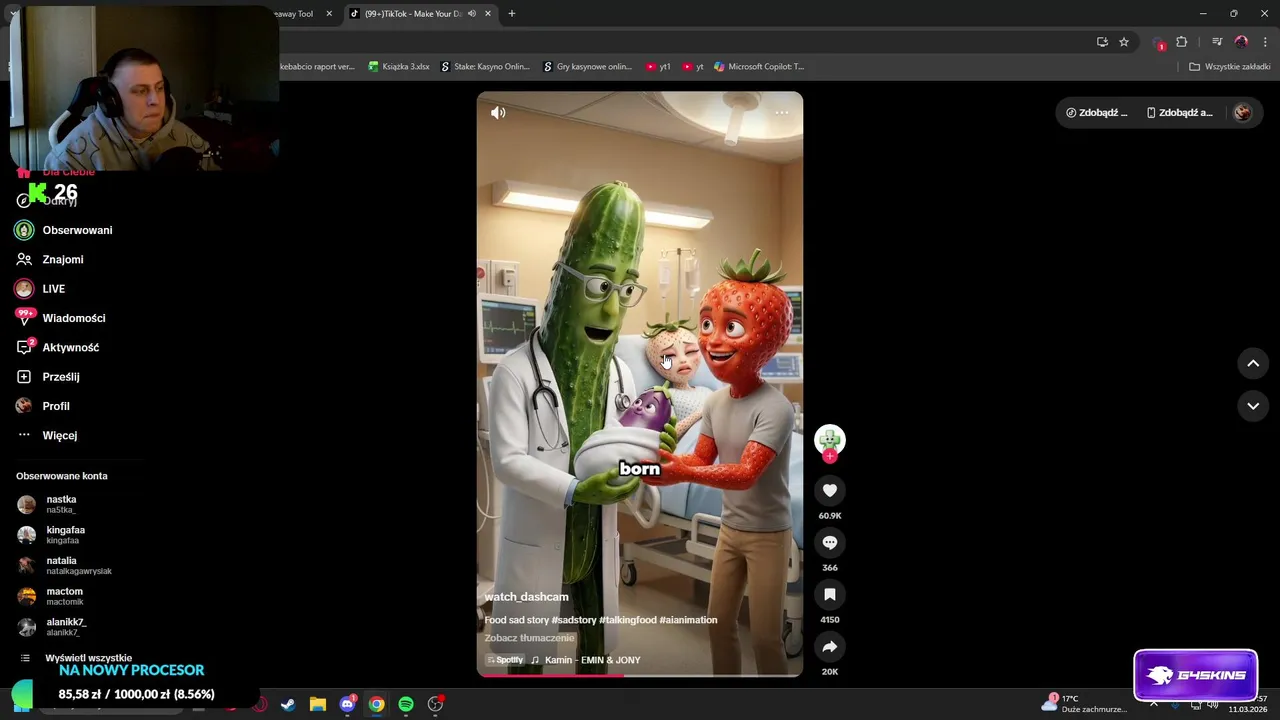Click the install app icon in address bar

coord(1102,42)
